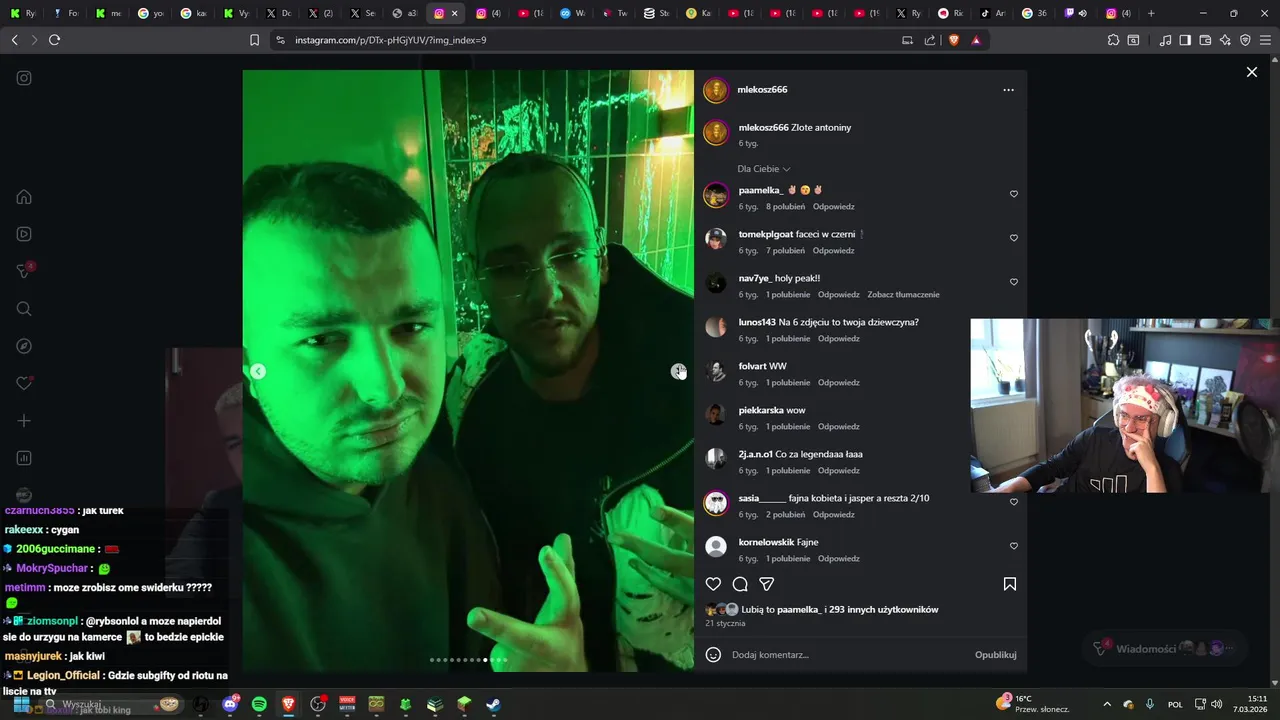Open the browser extensions puzzle icon
The height and width of the screenshot is (720, 1280).
click(x=1113, y=40)
